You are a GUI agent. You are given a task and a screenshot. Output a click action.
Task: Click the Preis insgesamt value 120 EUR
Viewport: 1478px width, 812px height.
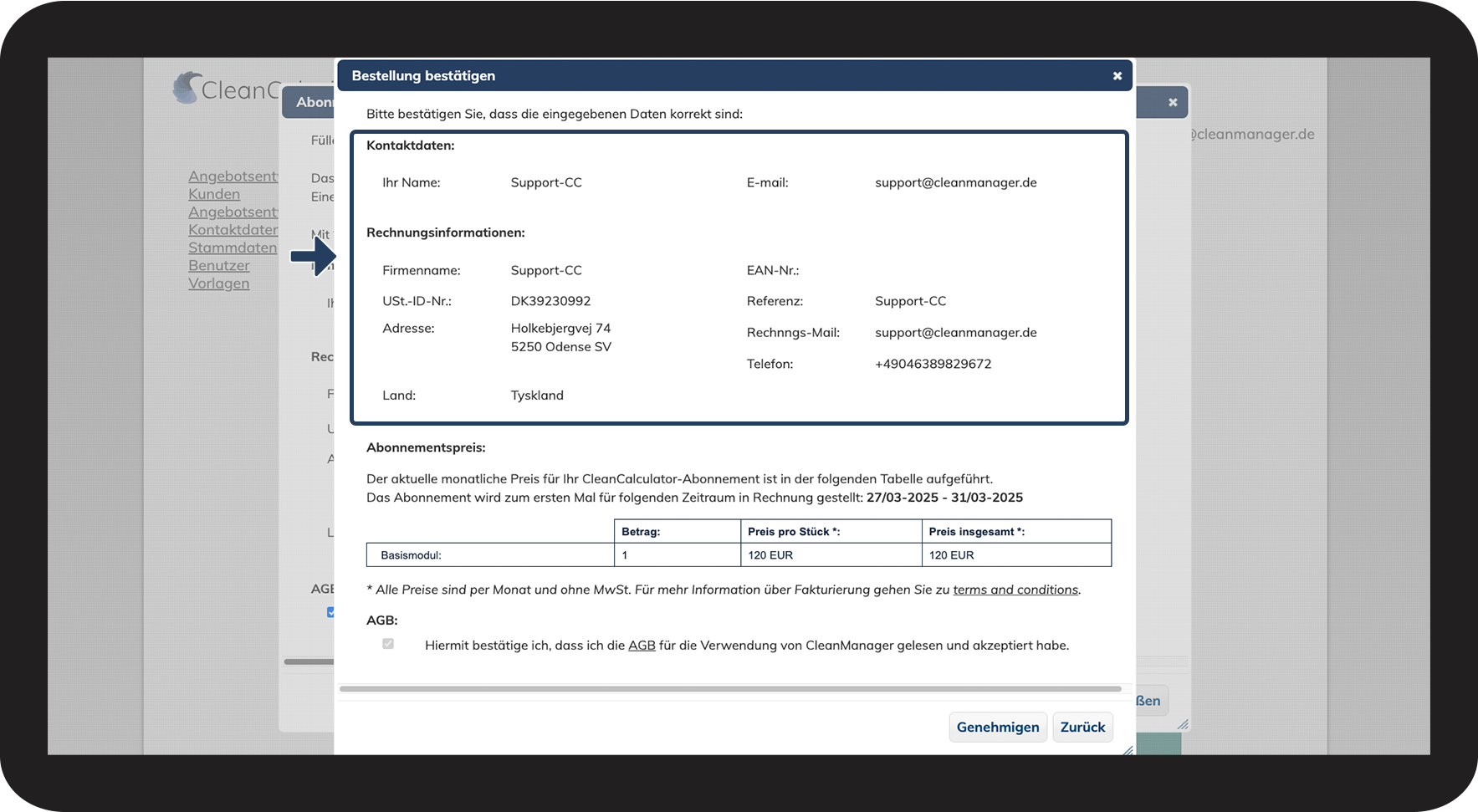[x=951, y=555]
